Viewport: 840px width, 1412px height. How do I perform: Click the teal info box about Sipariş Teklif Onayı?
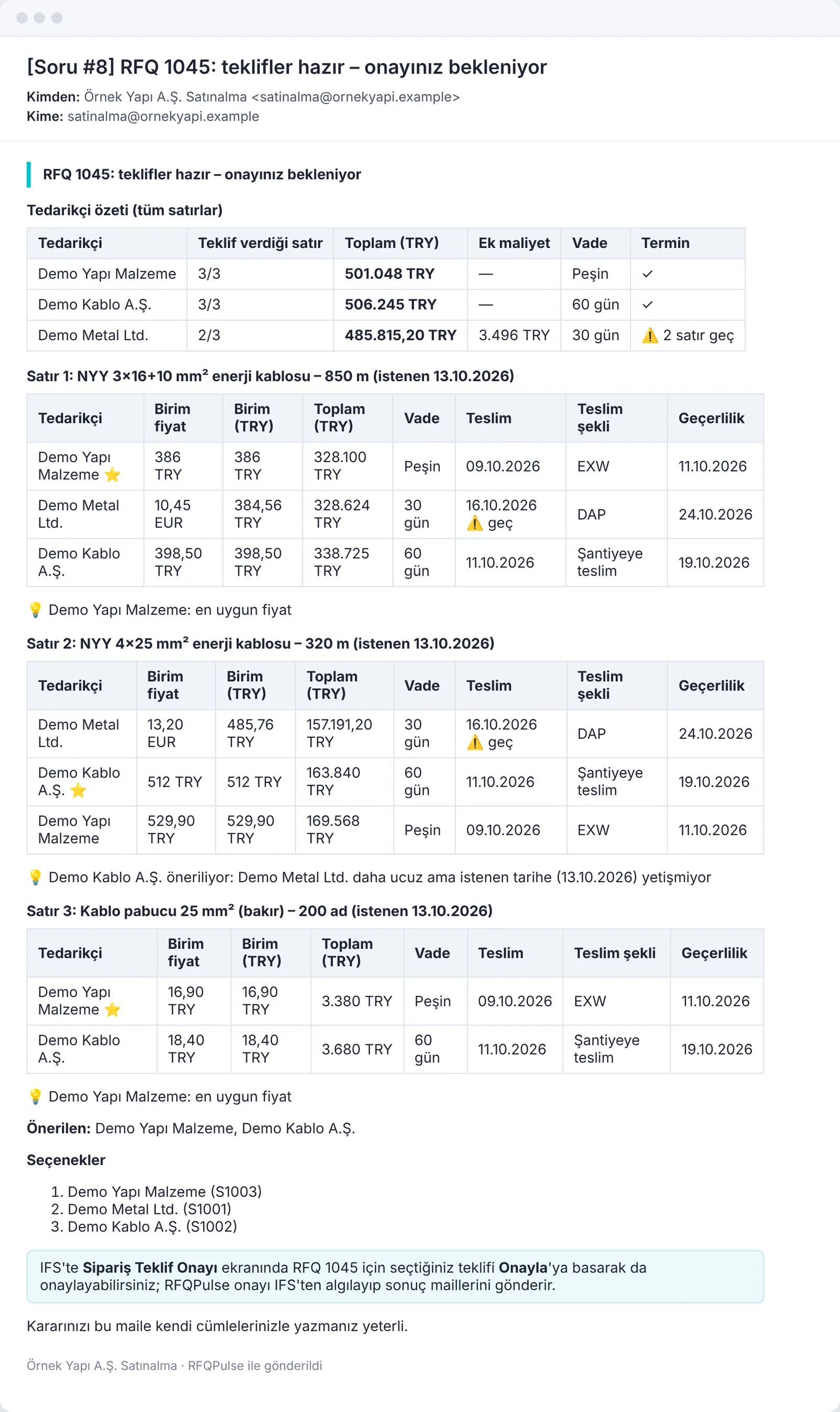pyautogui.click(x=395, y=1276)
